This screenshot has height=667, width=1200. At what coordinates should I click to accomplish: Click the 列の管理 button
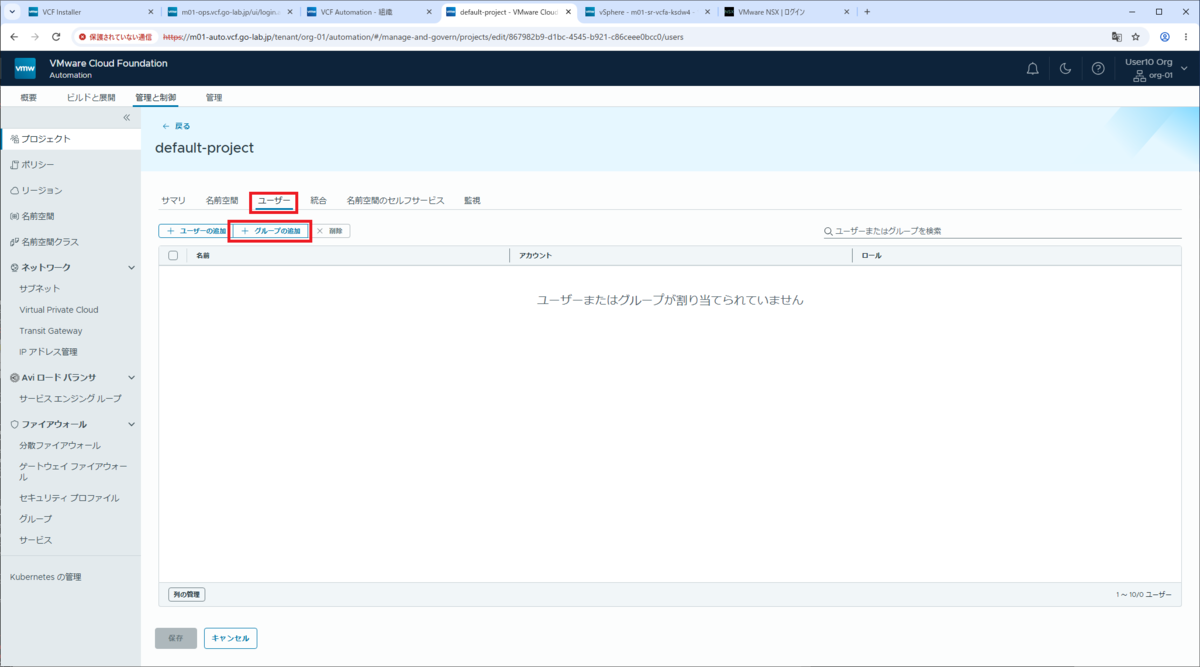point(187,594)
